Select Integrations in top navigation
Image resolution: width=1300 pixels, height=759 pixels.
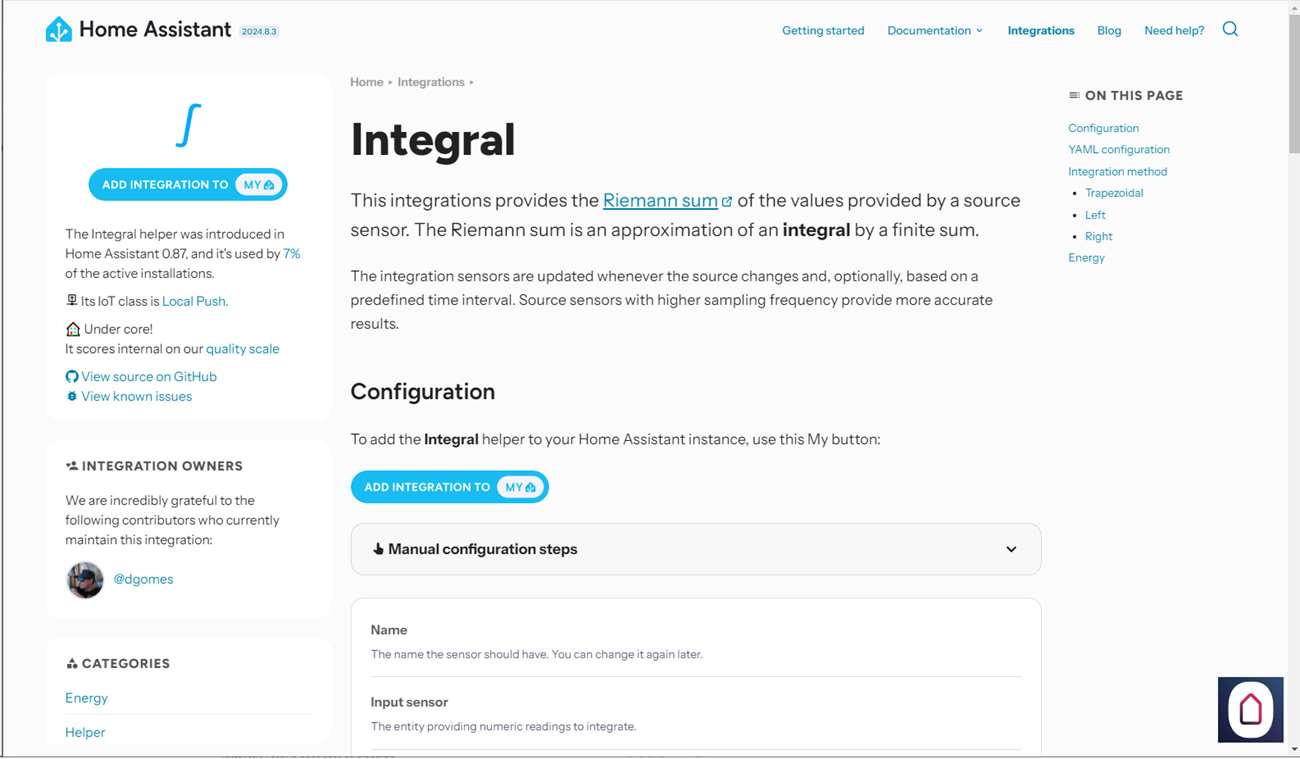(1041, 31)
